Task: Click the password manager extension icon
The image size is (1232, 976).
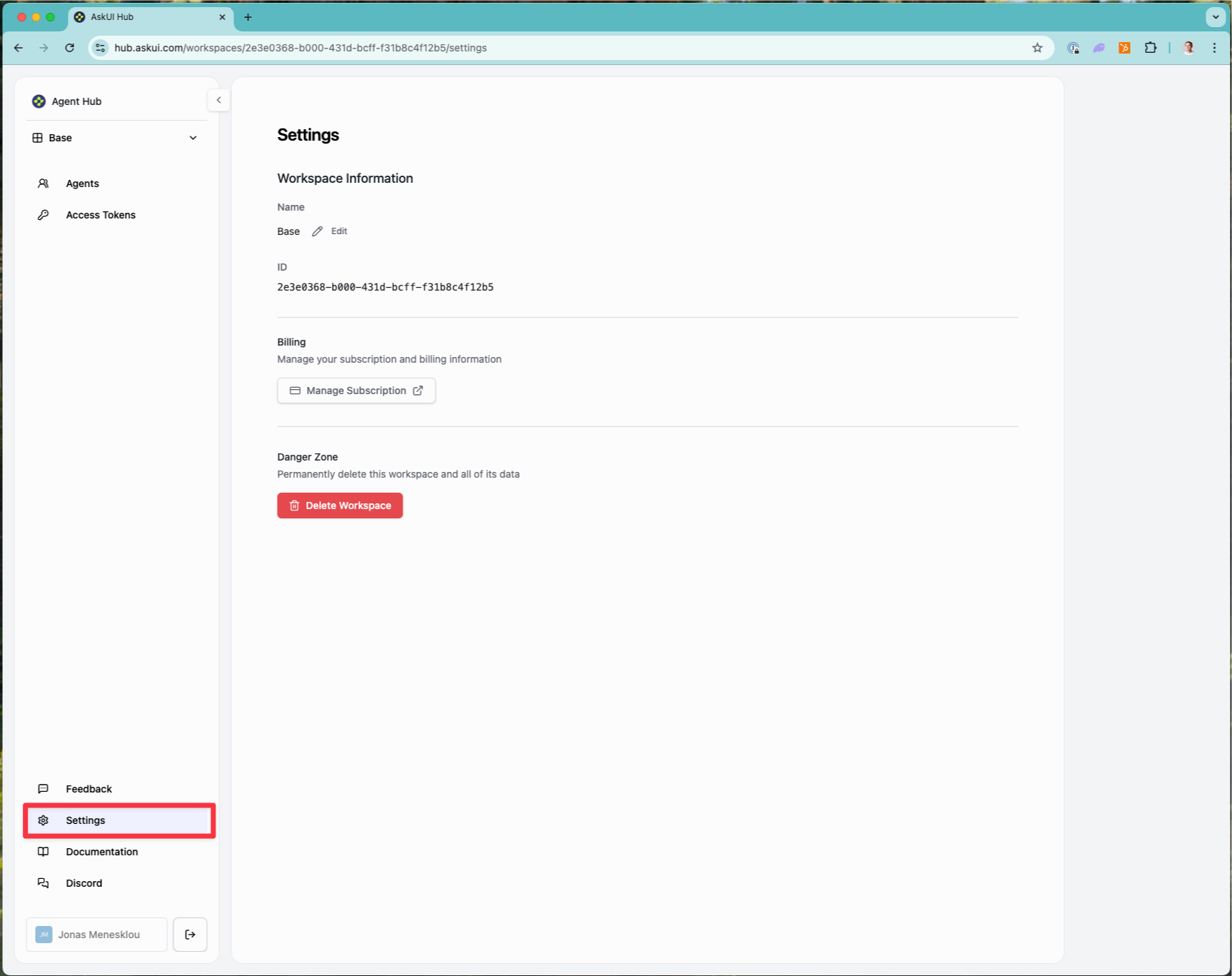Action: (1073, 48)
